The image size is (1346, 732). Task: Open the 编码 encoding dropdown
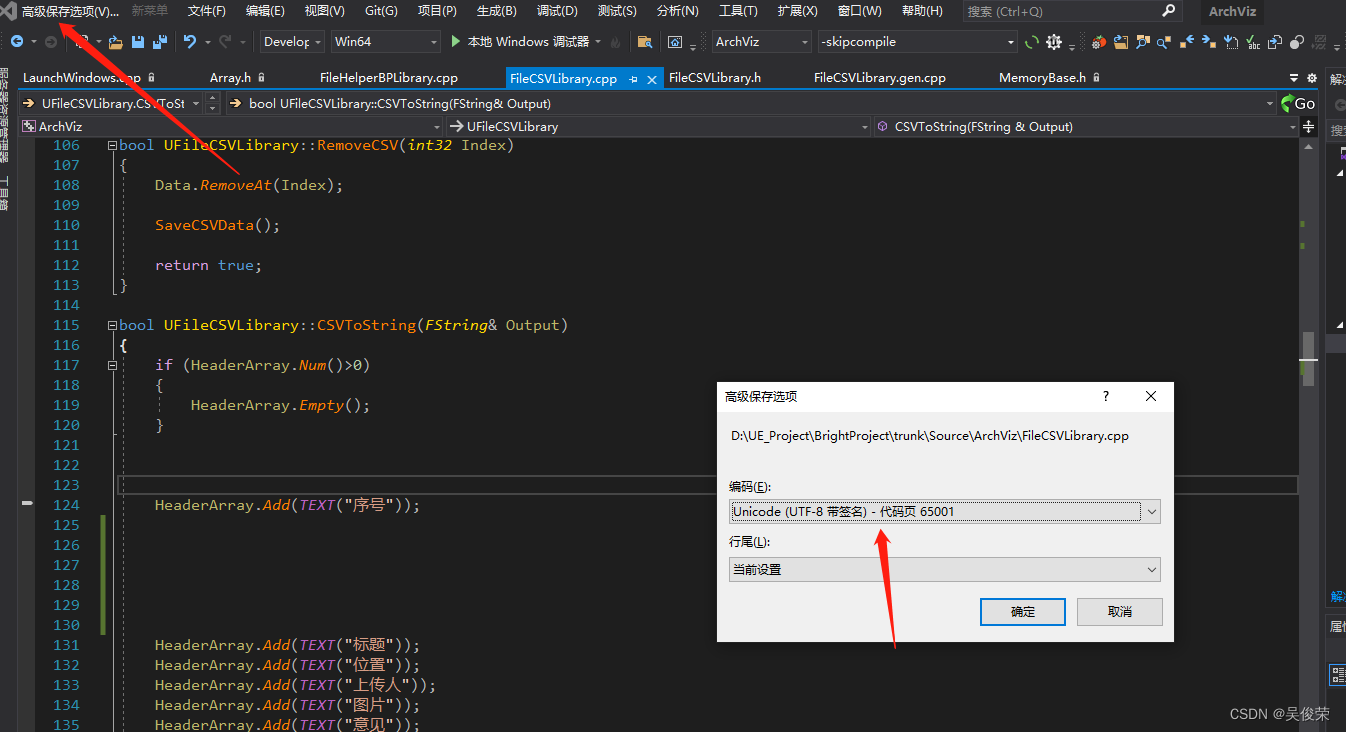click(x=945, y=511)
